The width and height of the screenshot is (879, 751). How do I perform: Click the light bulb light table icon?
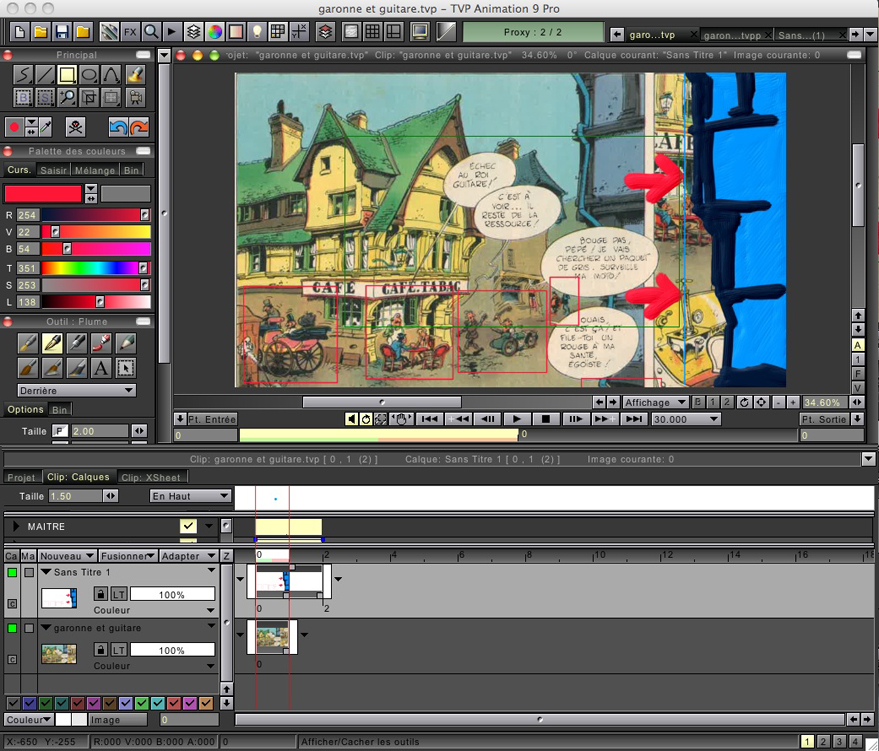coord(257,32)
